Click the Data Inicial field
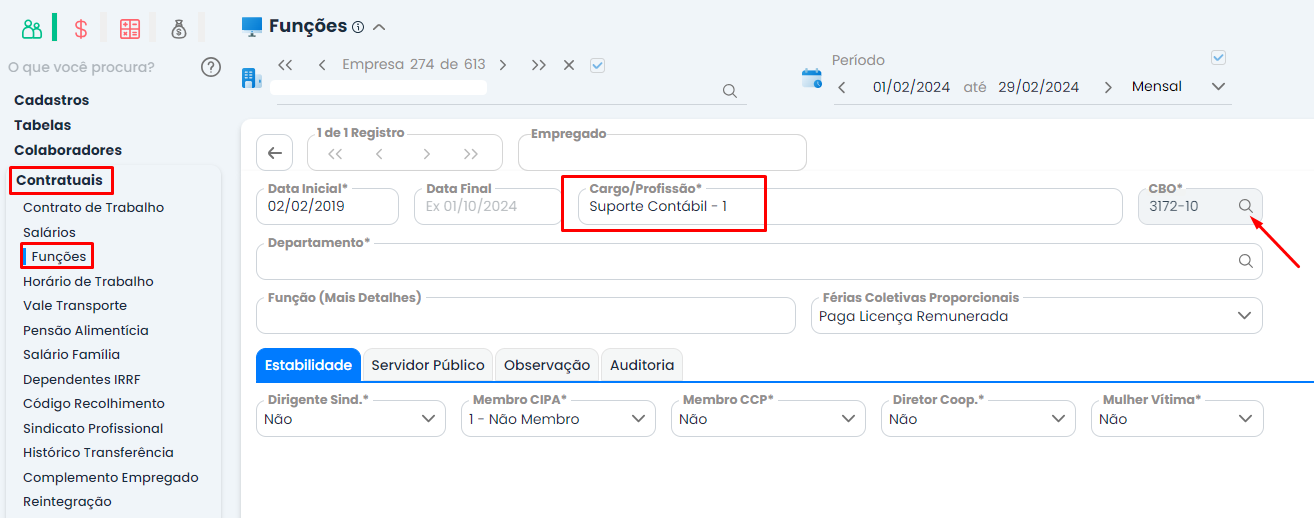Viewport: 1314px width, 518px height. [x=327, y=207]
